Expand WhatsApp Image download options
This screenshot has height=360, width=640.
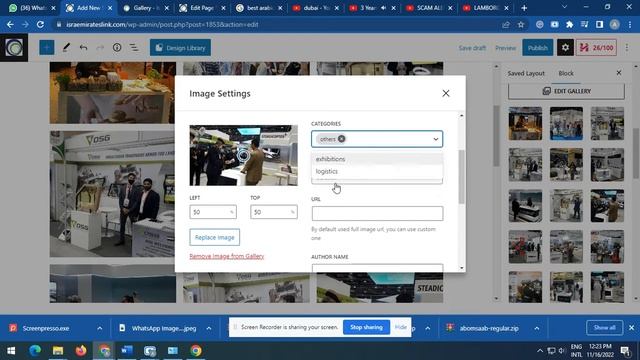209,328
